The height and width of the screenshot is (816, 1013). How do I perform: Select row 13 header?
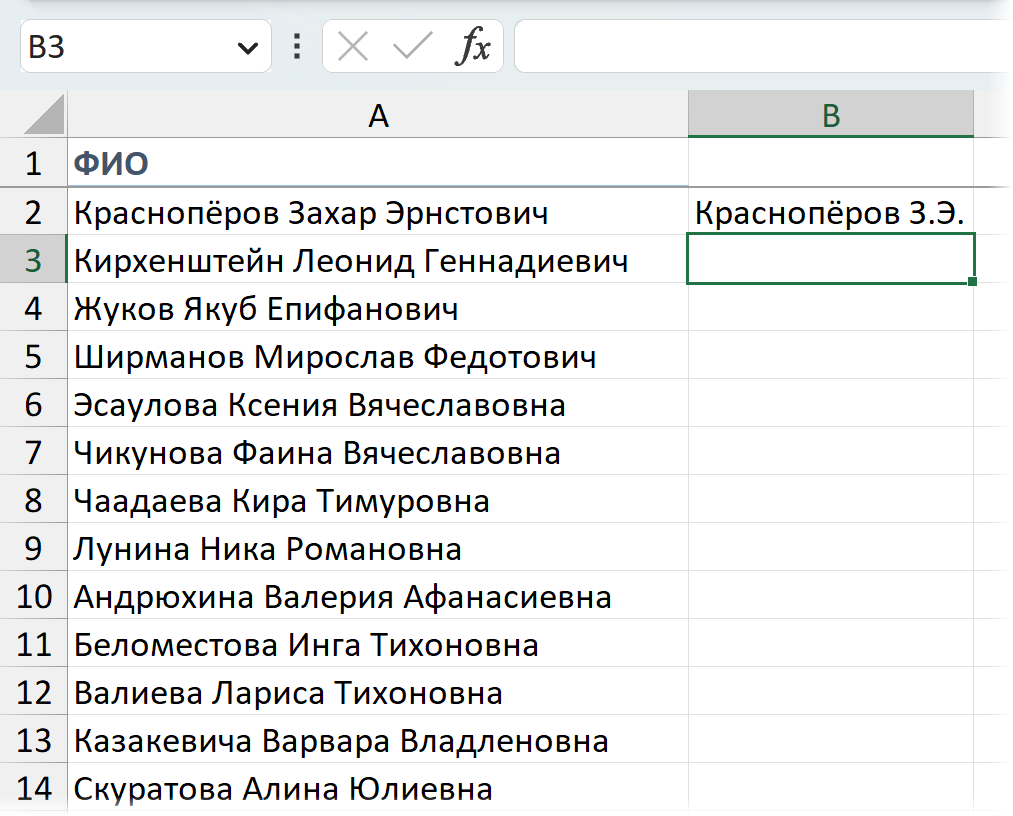click(33, 740)
